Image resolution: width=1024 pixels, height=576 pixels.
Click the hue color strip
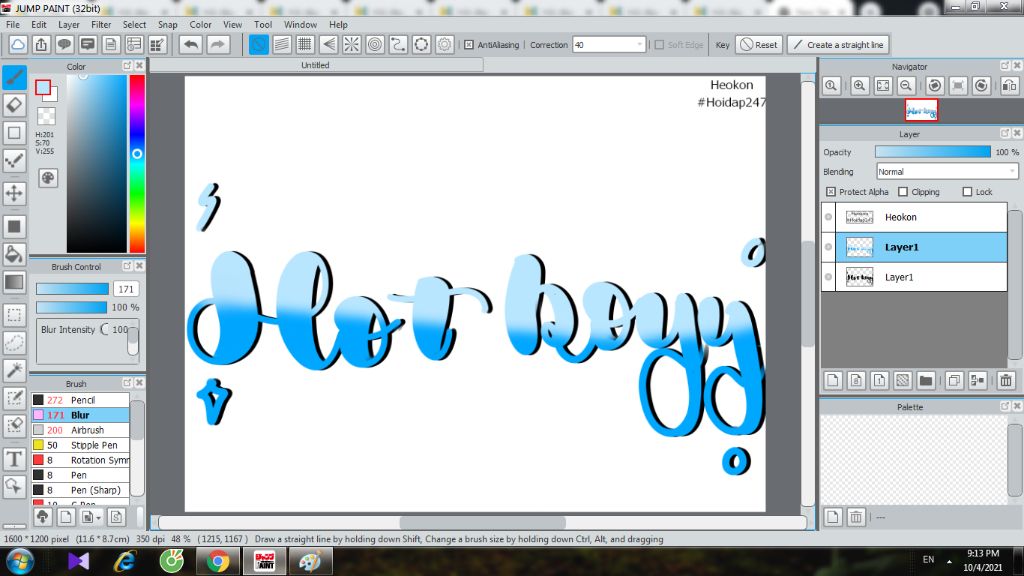coord(137,163)
